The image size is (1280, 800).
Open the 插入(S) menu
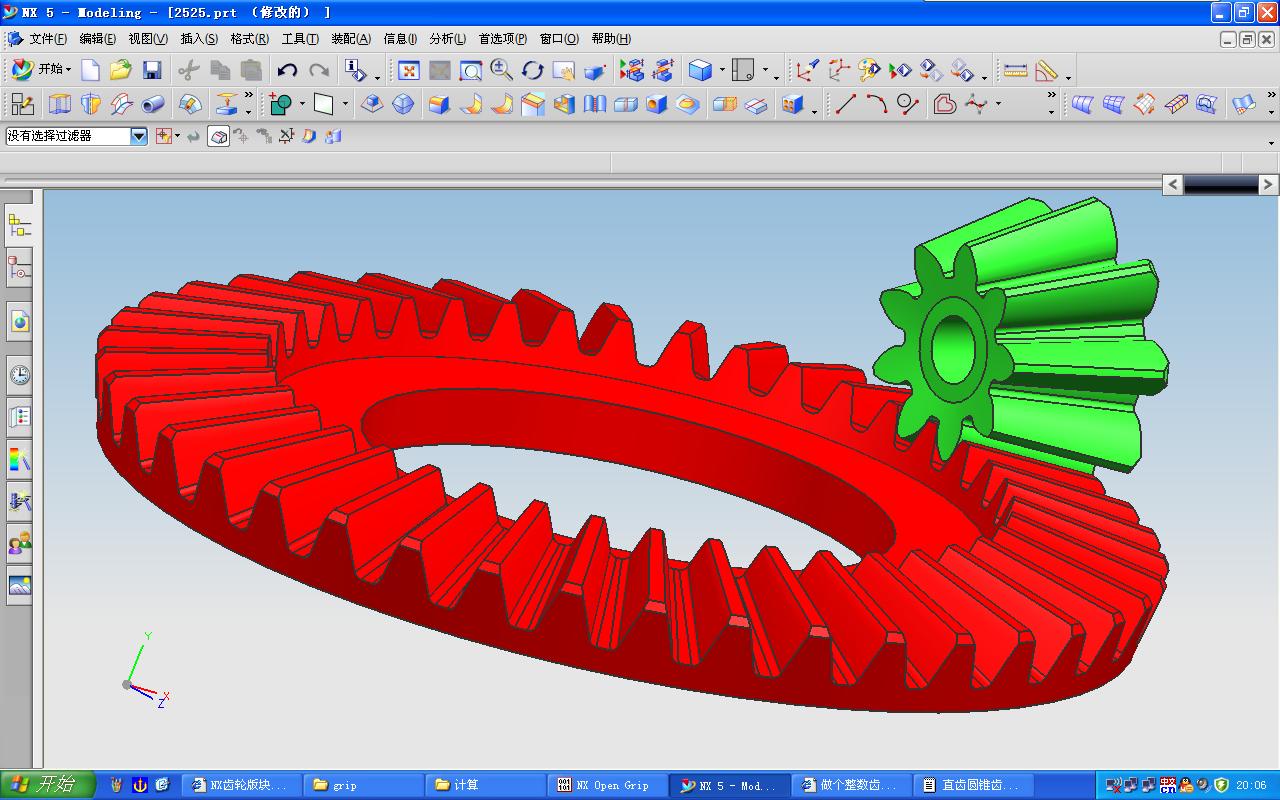198,39
